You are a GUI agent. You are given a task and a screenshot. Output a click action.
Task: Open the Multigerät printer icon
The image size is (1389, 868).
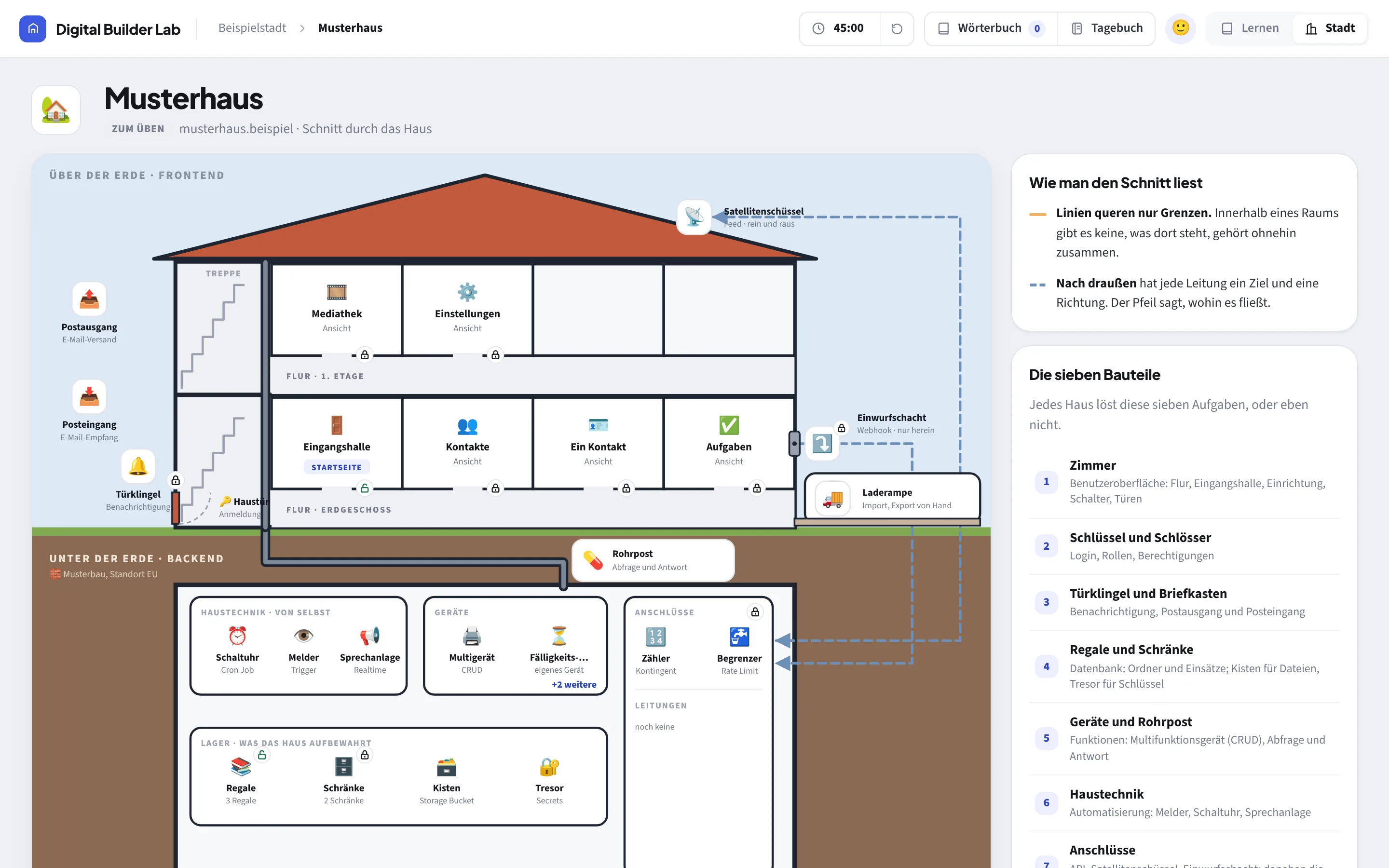click(x=472, y=636)
